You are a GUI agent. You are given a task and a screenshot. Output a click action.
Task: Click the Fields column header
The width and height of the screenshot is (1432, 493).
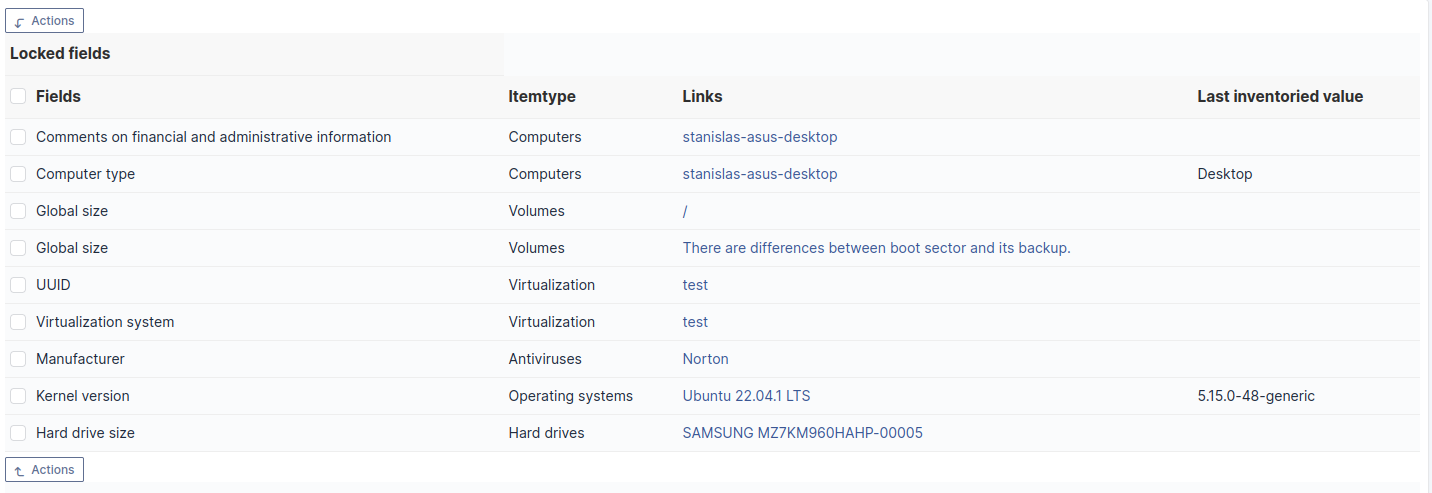[x=58, y=96]
